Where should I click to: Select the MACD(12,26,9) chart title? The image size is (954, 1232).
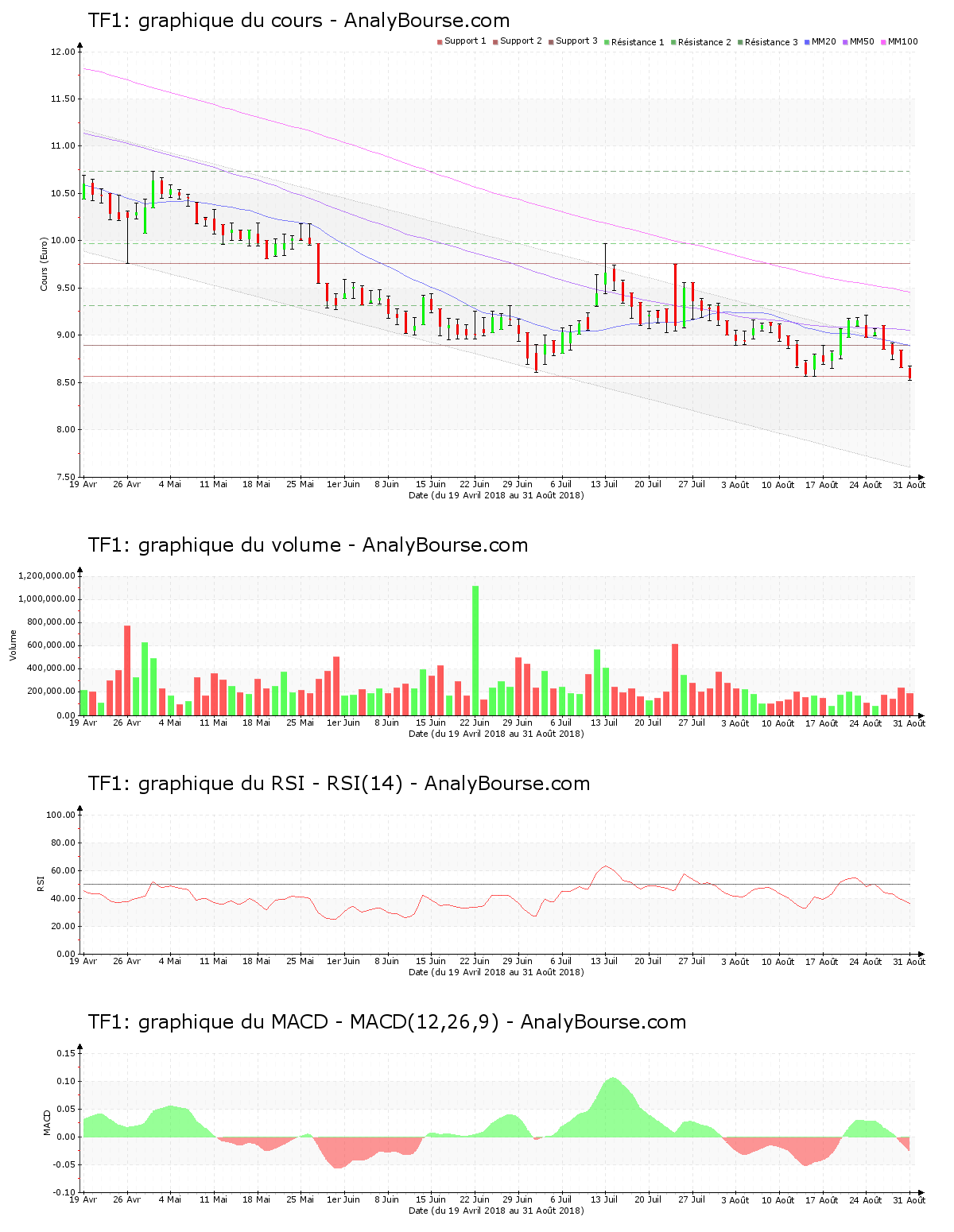386,1022
